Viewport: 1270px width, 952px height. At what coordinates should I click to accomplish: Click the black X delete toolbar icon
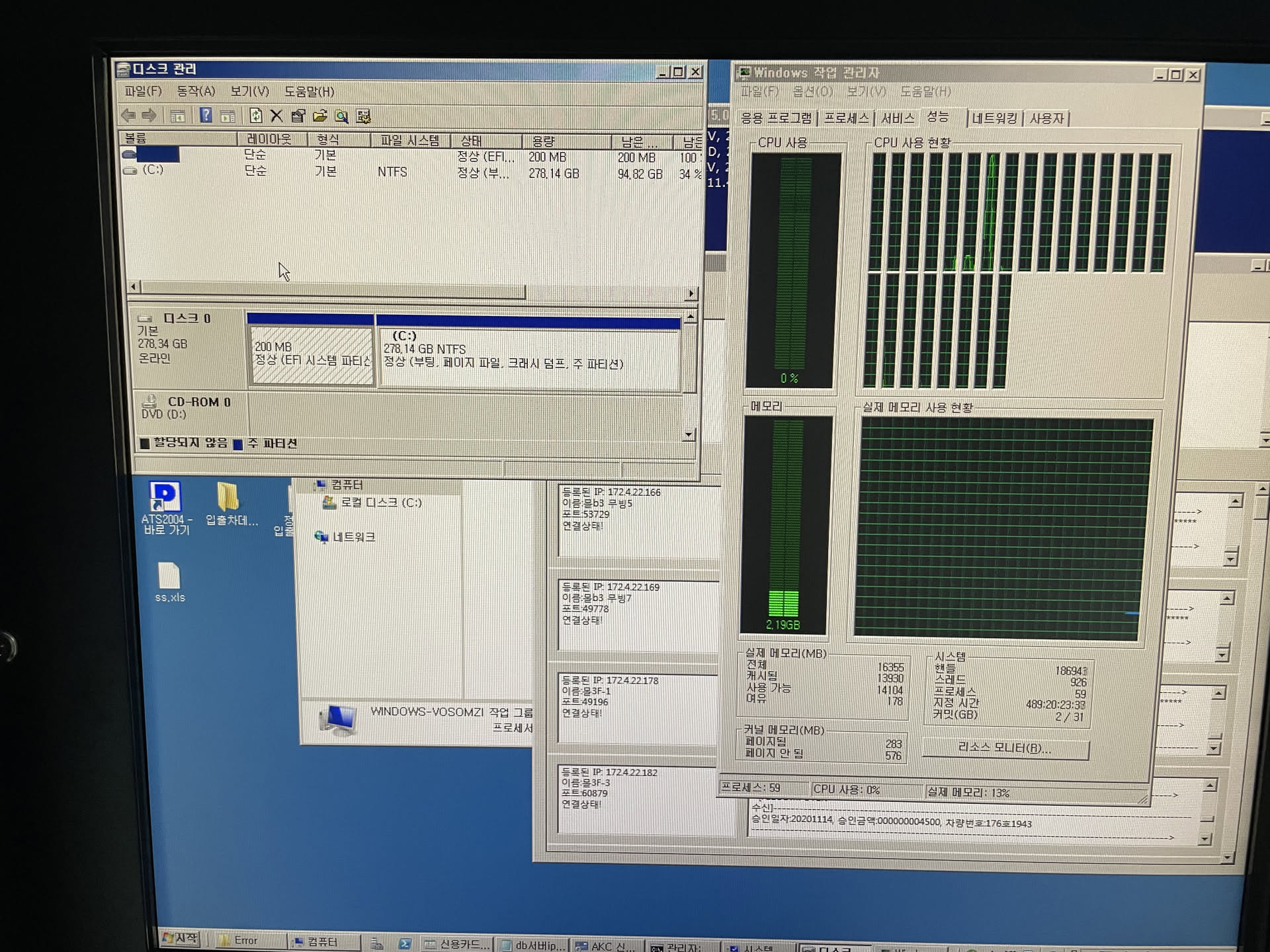276,116
